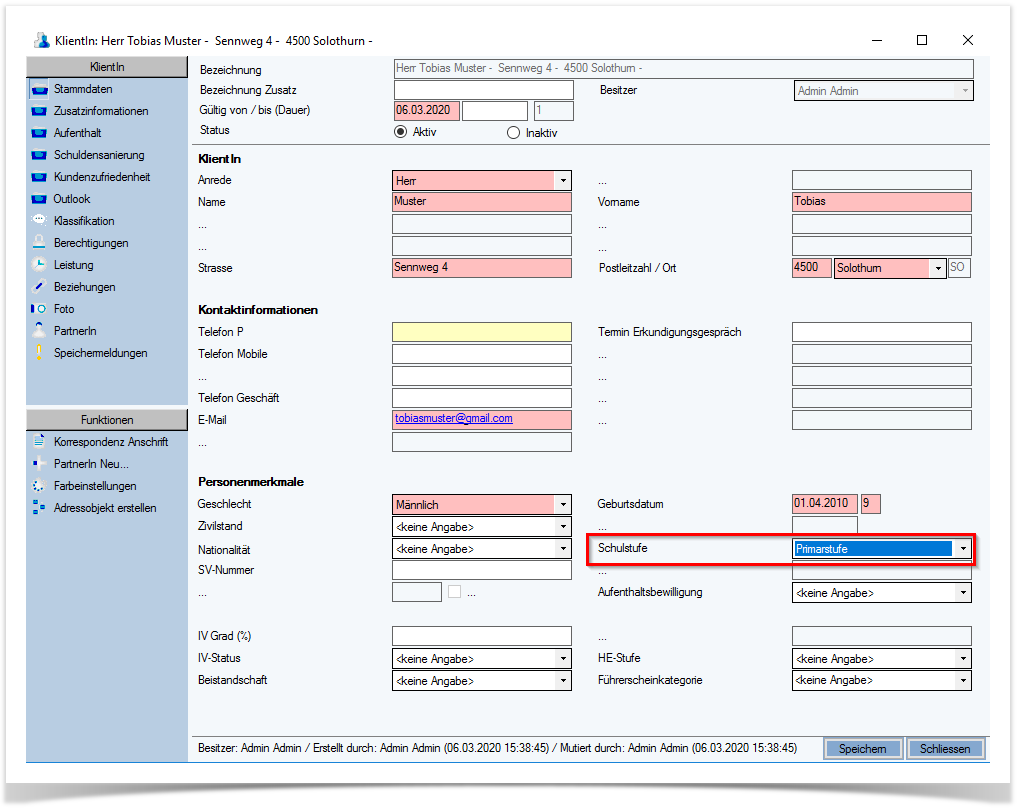Image resolution: width=1024 pixels, height=812 pixels.
Task: Run the Farbeinstellungen function
Action: coord(95,486)
